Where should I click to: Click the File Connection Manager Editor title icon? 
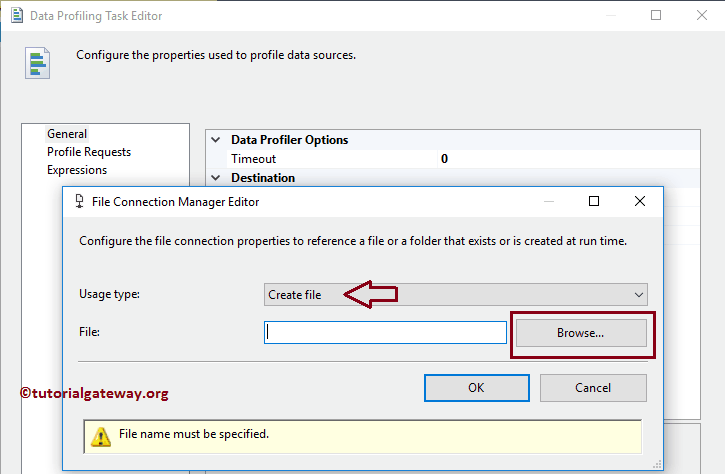point(78,201)
